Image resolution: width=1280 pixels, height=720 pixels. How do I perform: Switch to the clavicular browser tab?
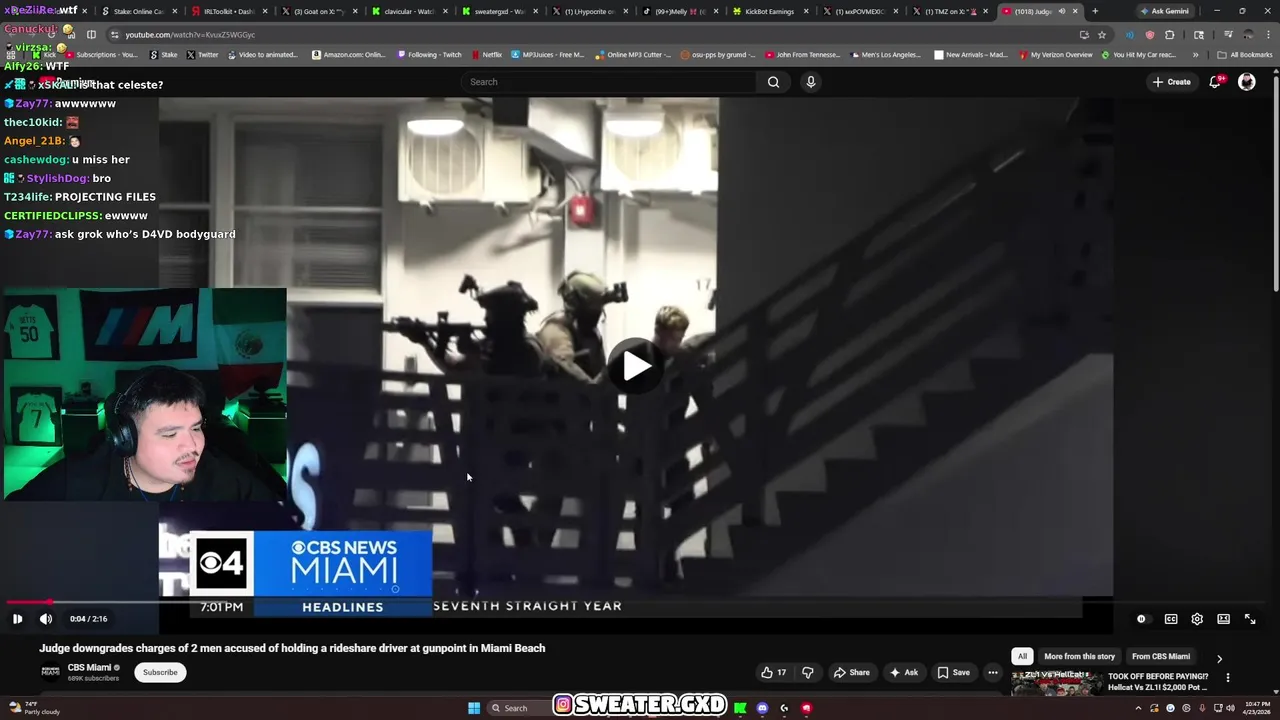pyautogui.click(x=410, y=11)
